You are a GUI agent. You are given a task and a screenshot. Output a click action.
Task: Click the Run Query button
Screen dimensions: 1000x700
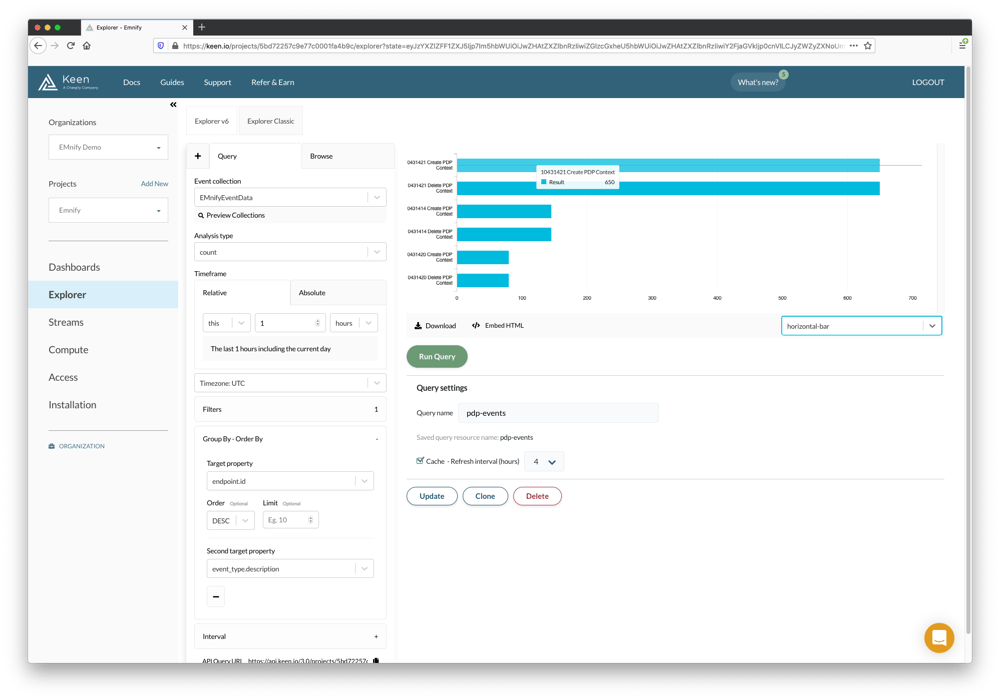[x=437, y=356]
